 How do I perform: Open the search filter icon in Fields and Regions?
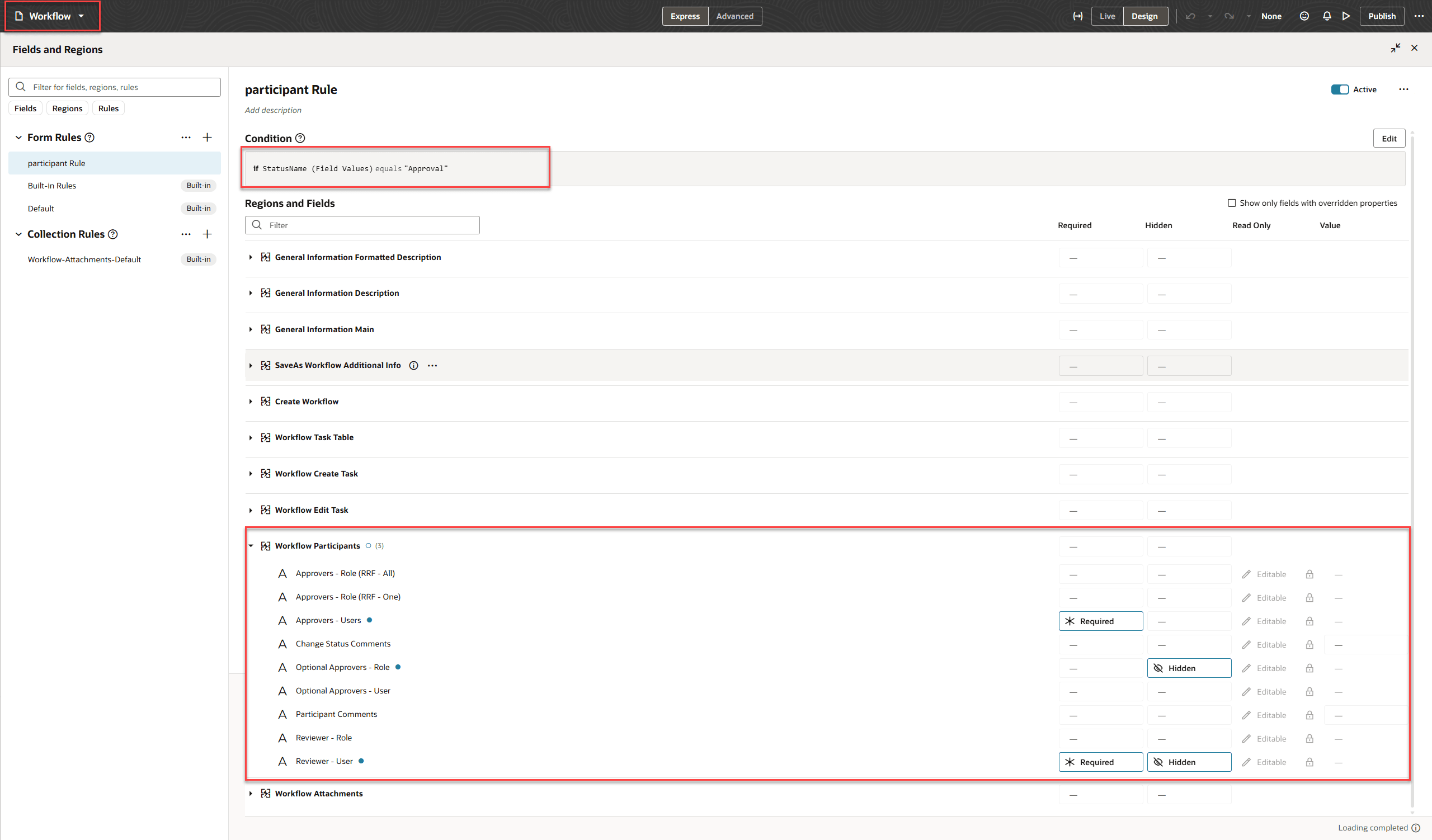21,87
